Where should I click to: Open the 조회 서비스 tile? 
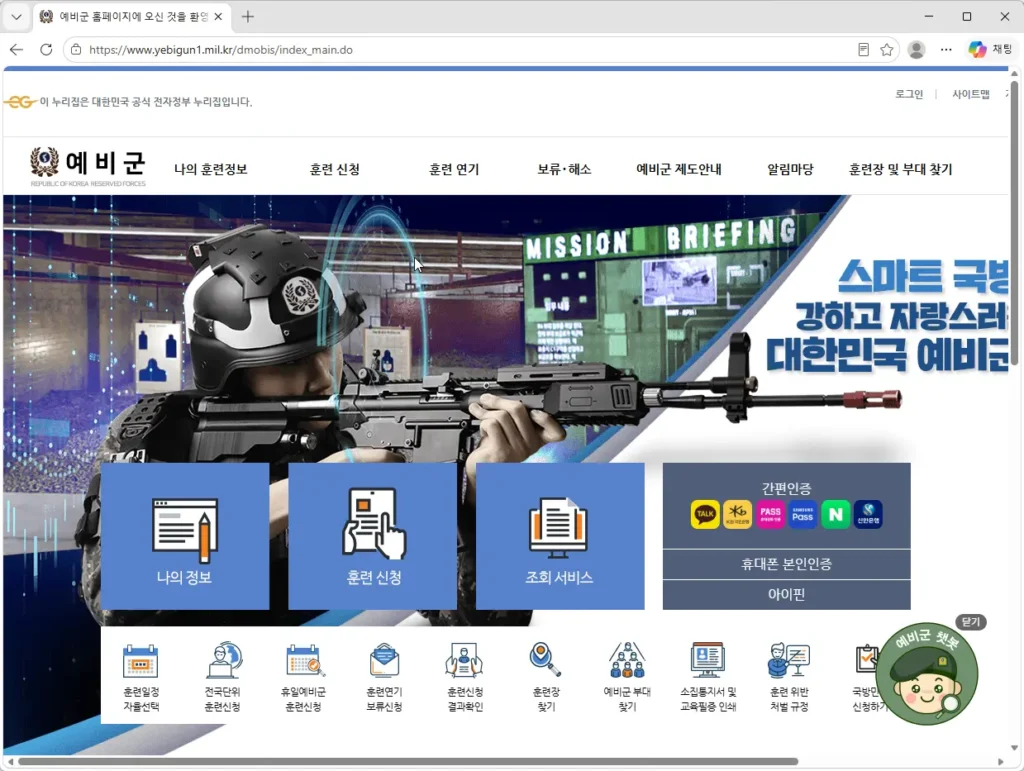click(560, 536)
